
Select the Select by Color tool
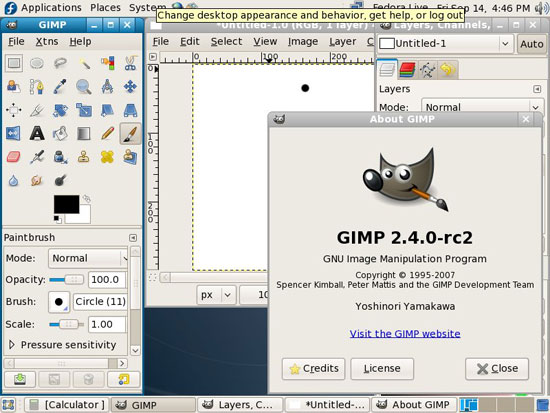[x=107, y=63]
